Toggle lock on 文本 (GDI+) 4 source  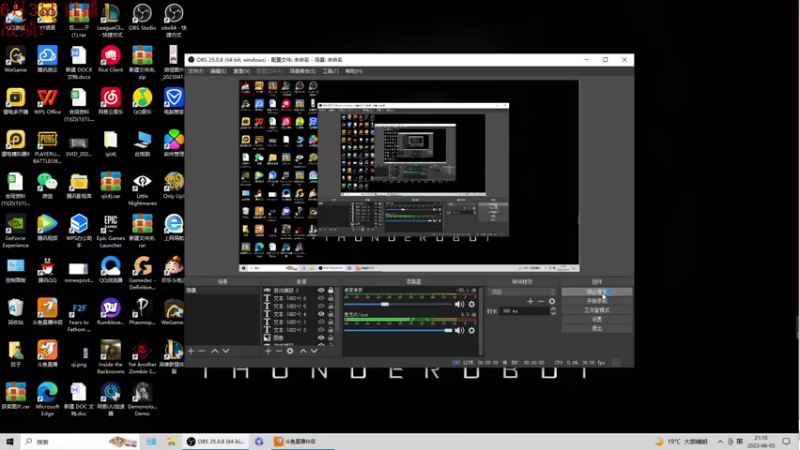tap(331, 314)
